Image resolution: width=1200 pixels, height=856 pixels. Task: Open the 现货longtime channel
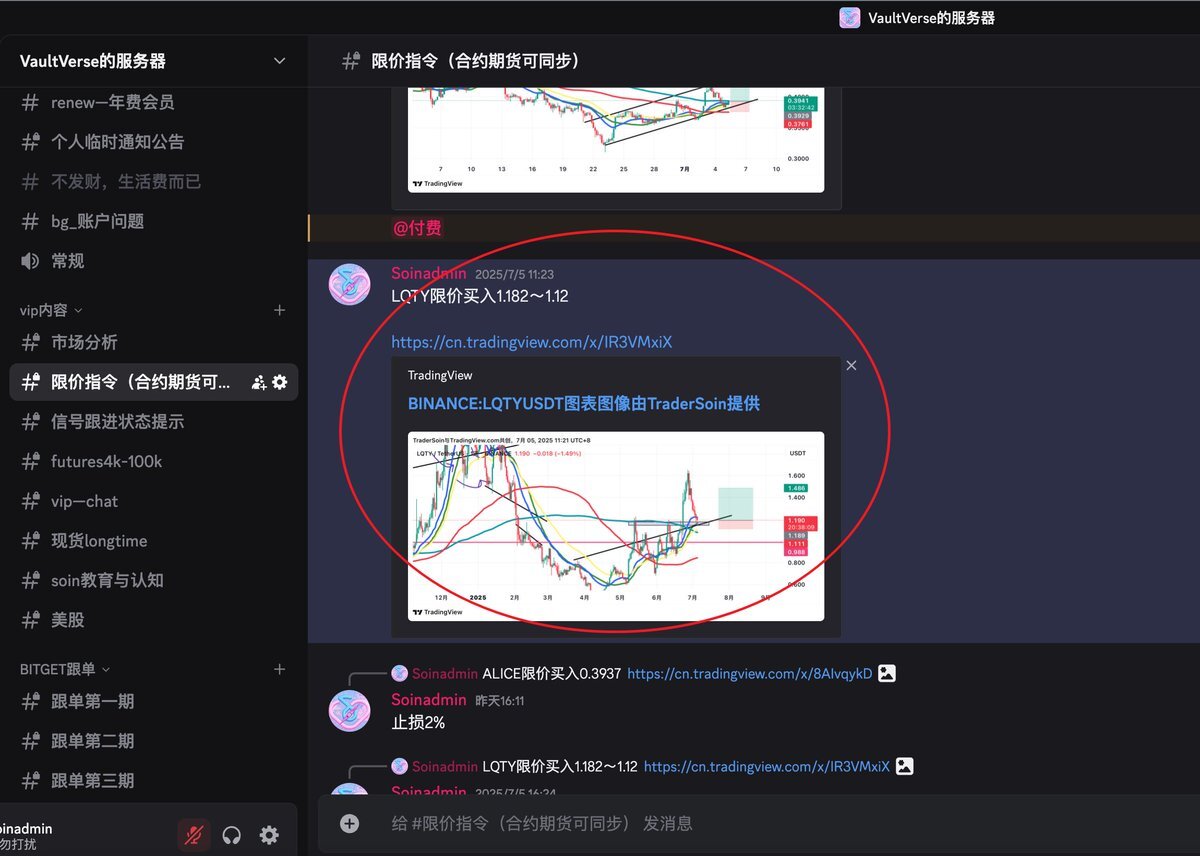[153, 541]
